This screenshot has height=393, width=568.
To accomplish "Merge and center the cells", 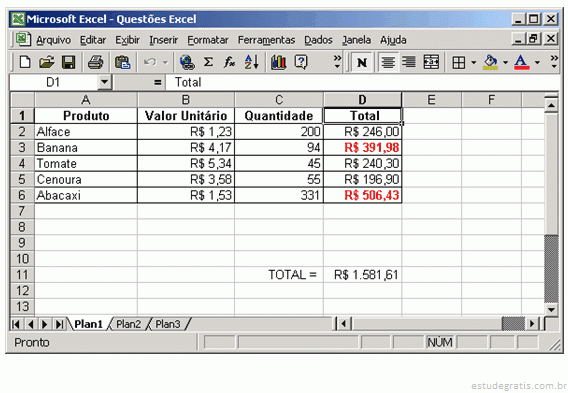I will (431, 62).
